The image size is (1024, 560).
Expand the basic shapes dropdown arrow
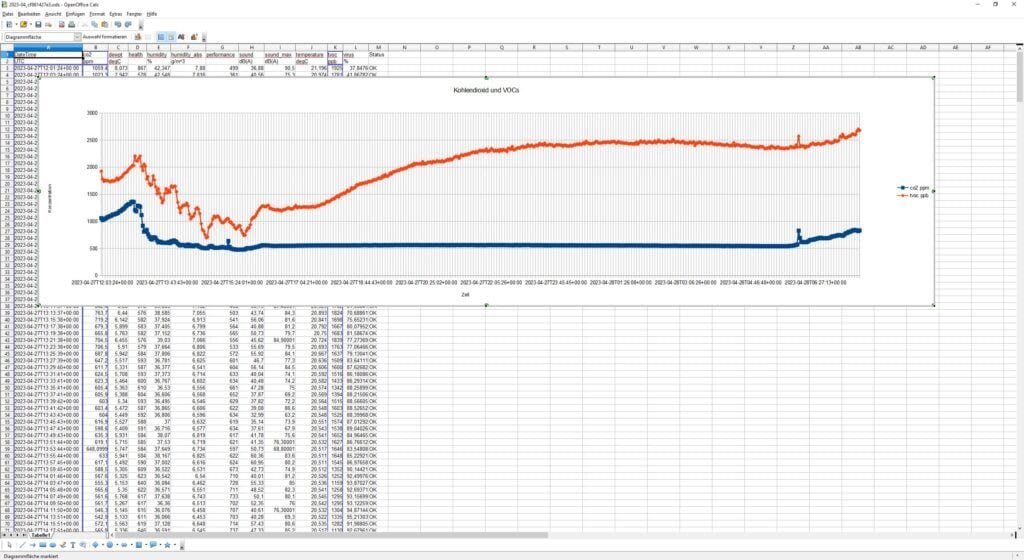(103, 545)
